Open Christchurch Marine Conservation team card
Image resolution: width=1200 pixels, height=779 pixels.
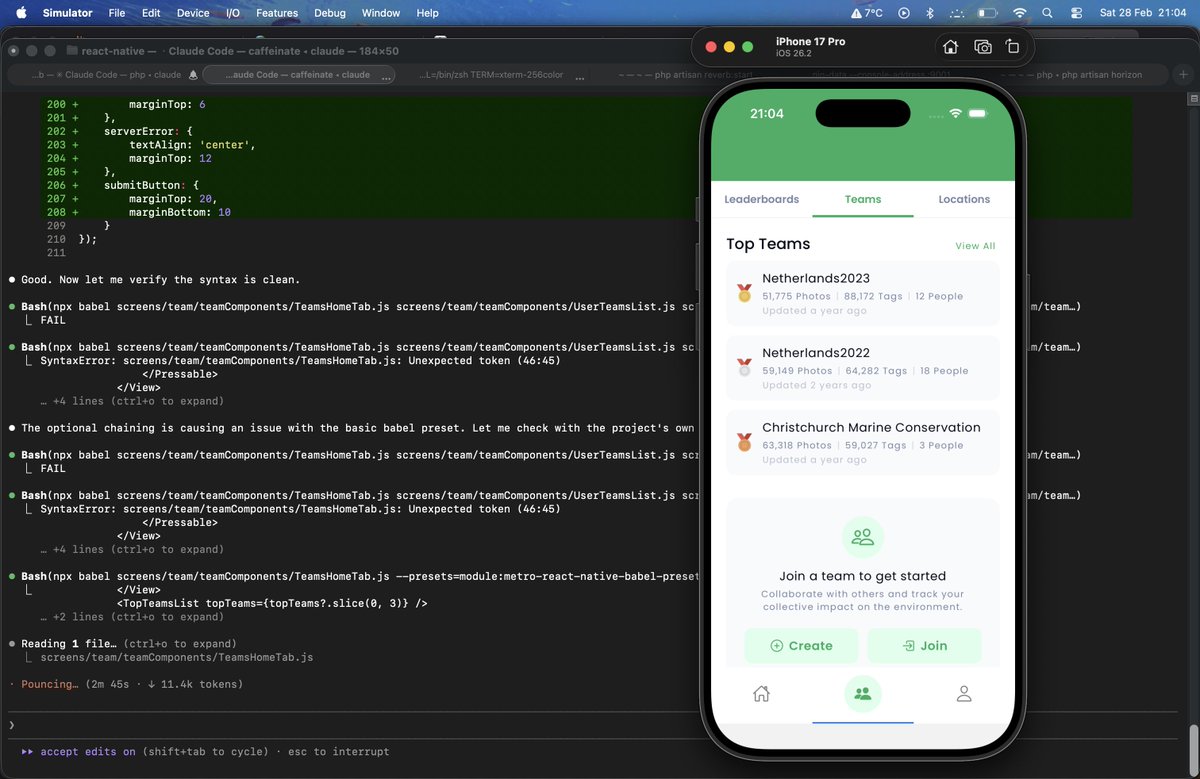click(x=862, y=442)
